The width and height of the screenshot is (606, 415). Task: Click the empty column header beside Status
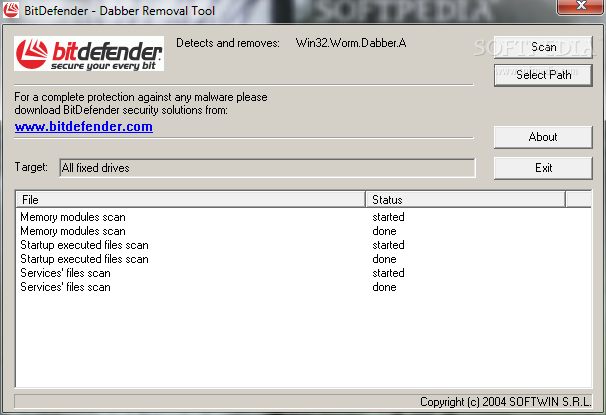[x=579, y=200]
